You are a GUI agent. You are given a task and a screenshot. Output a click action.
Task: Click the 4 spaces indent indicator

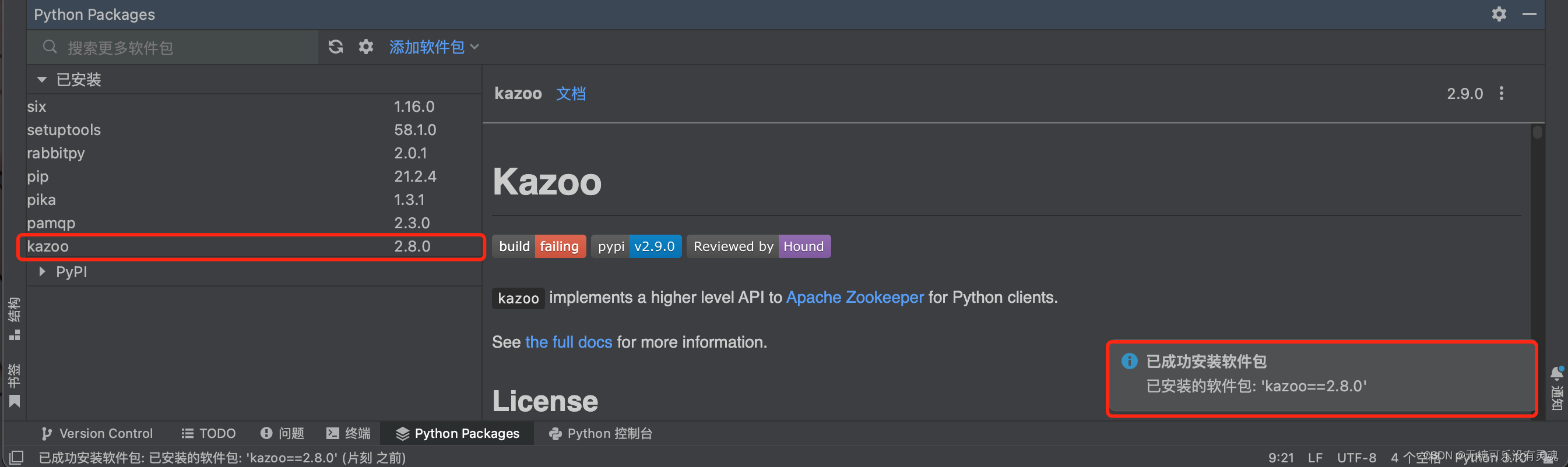tap(1415, 457)
